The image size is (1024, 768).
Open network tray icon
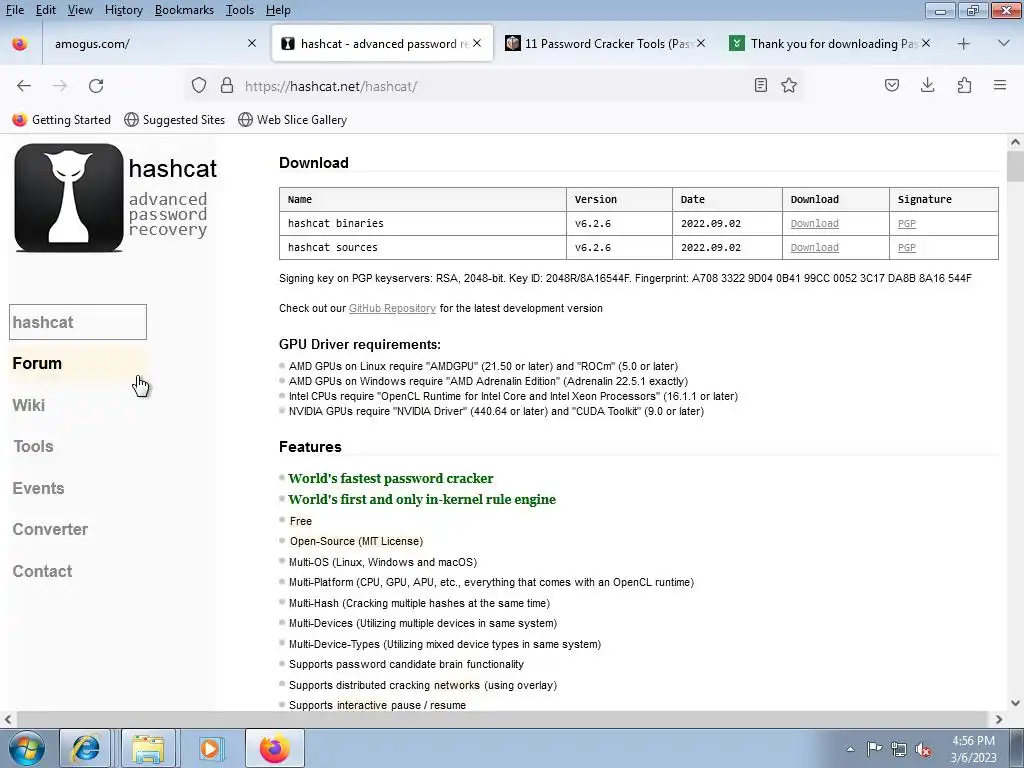[x=899, y=749]
